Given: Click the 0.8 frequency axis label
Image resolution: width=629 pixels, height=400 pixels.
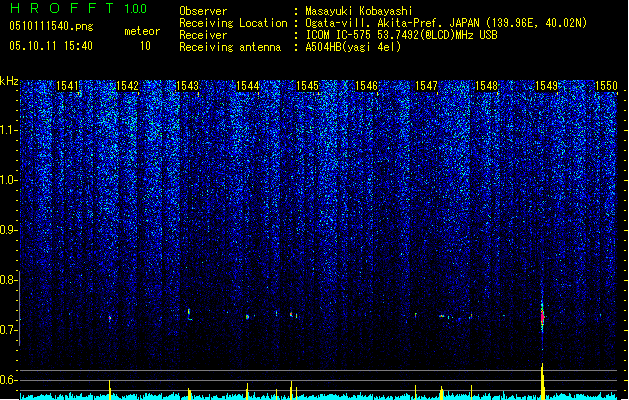Looking at the screenshot, I should (x=8, y=280).
